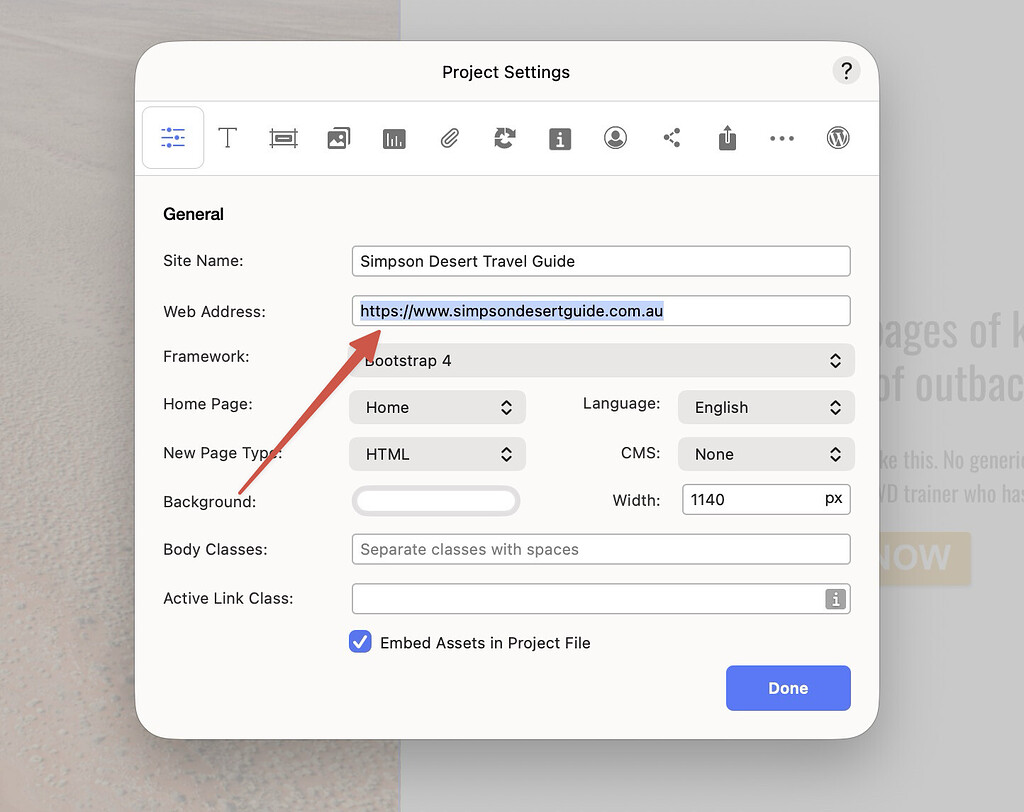
Task: Open the General settings tab icon
Action: coord(173,138)
